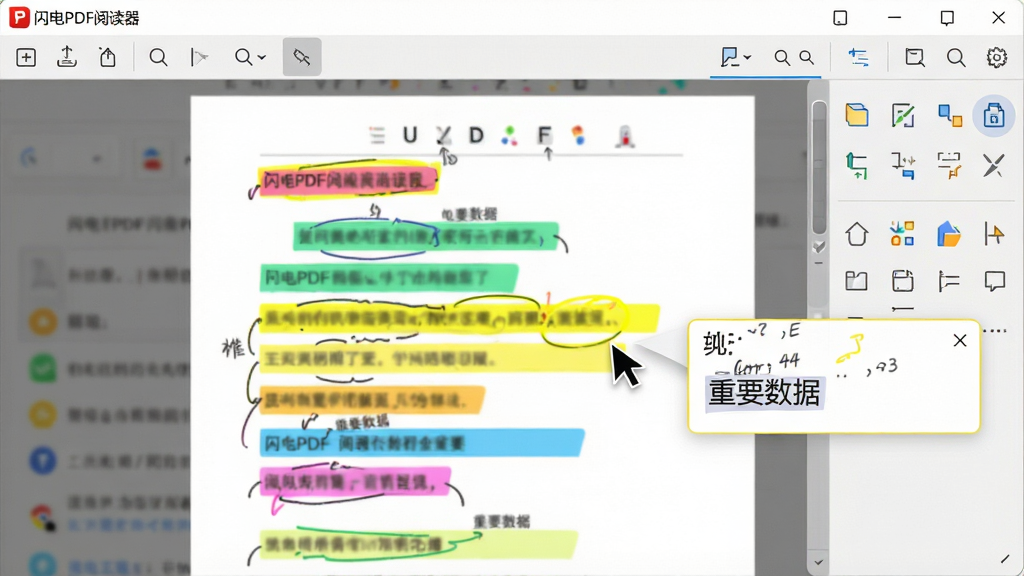
Task: Click the circled blue document icon
Action: pos(994,116)
